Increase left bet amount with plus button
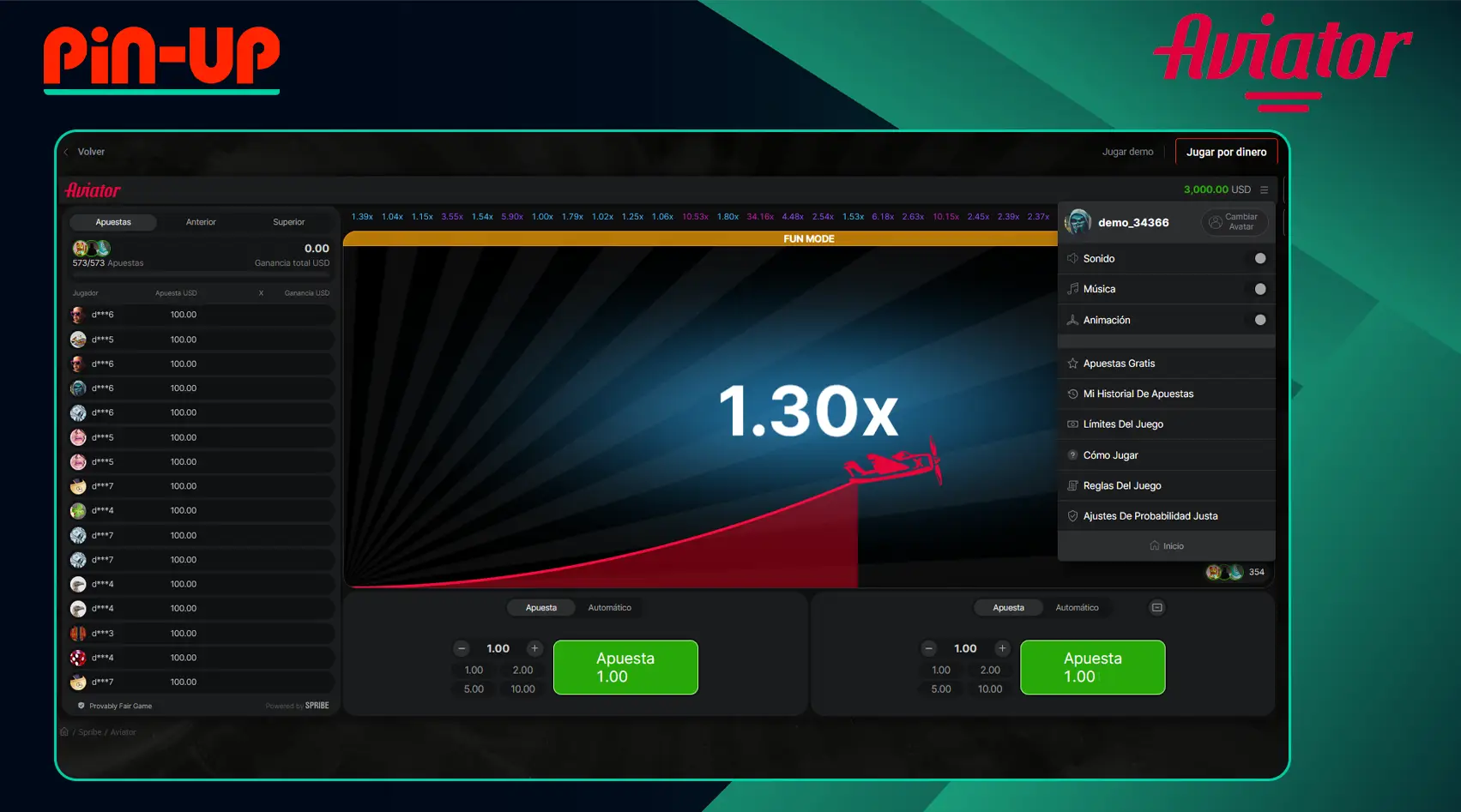 [x=534, y=648]
